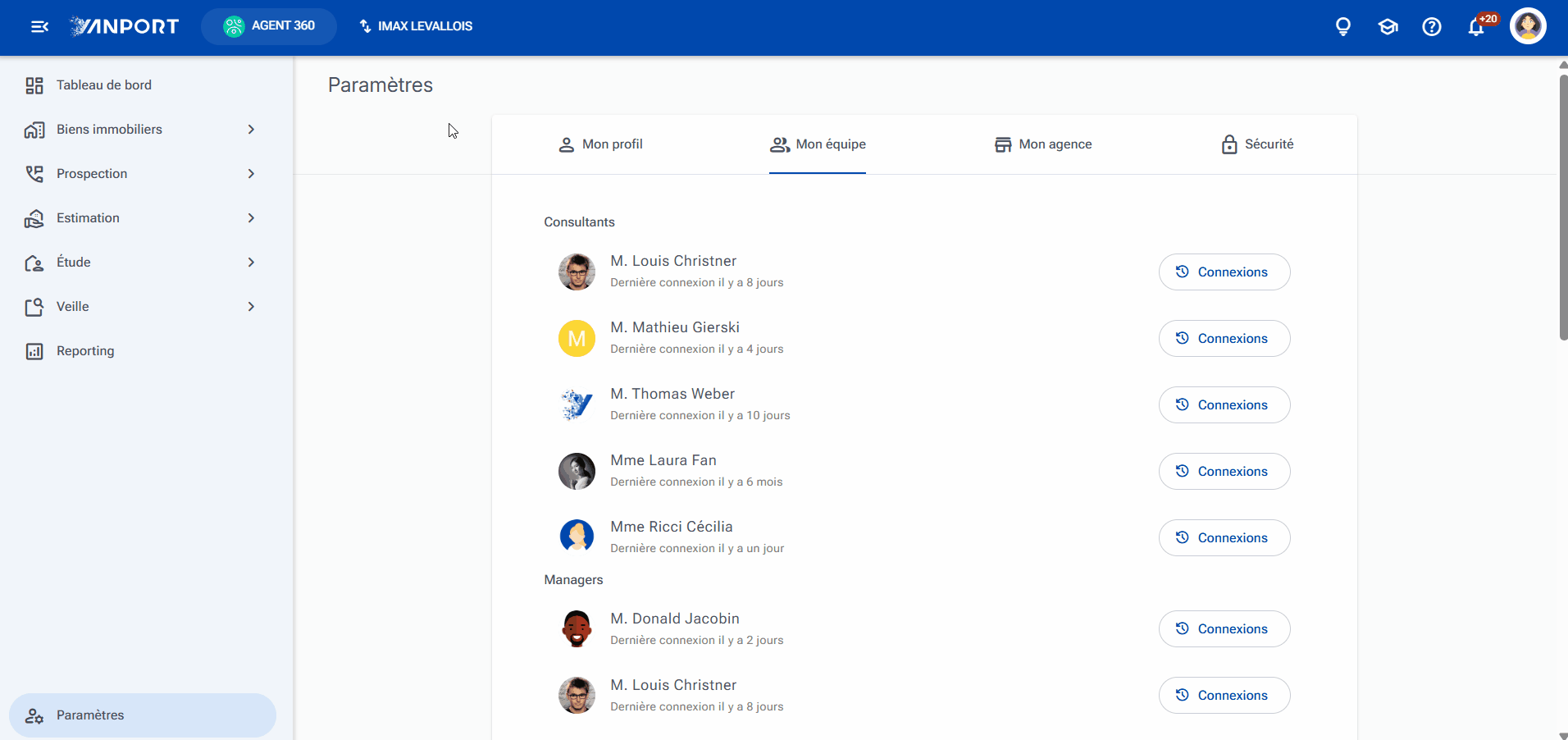Click the page's vertical scrollbar thumb
Image resolution: width=1568 pixels, height=740 pixels.
point(1563,207)
